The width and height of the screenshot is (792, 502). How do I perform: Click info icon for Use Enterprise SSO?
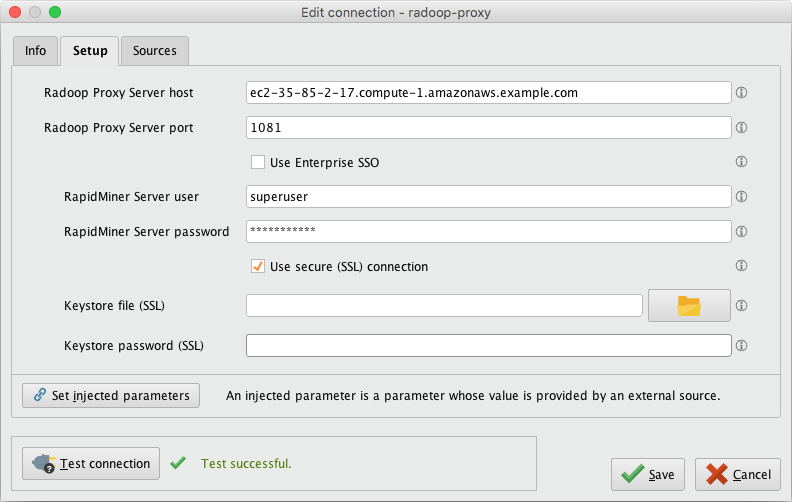[x=742, y=162]
